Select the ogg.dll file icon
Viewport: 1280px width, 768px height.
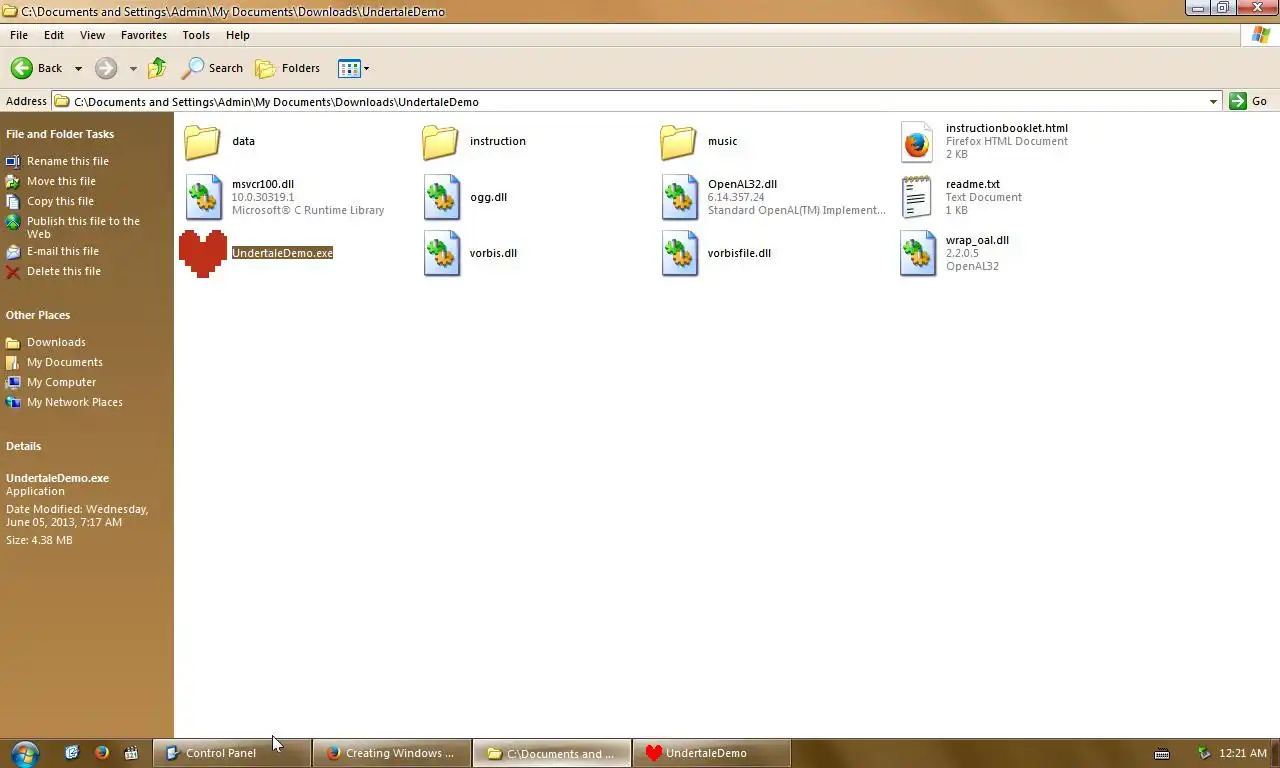[441, 198]
